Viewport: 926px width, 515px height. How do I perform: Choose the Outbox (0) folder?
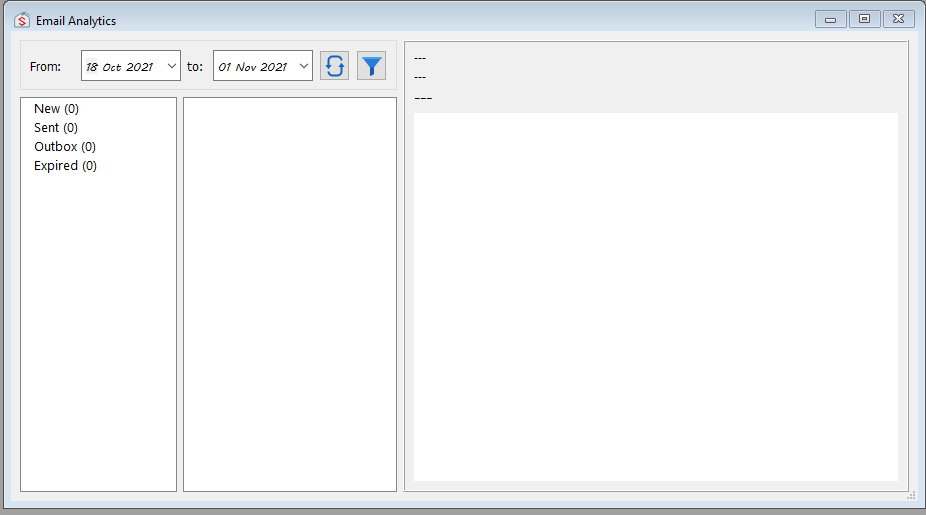coord(65,146)
